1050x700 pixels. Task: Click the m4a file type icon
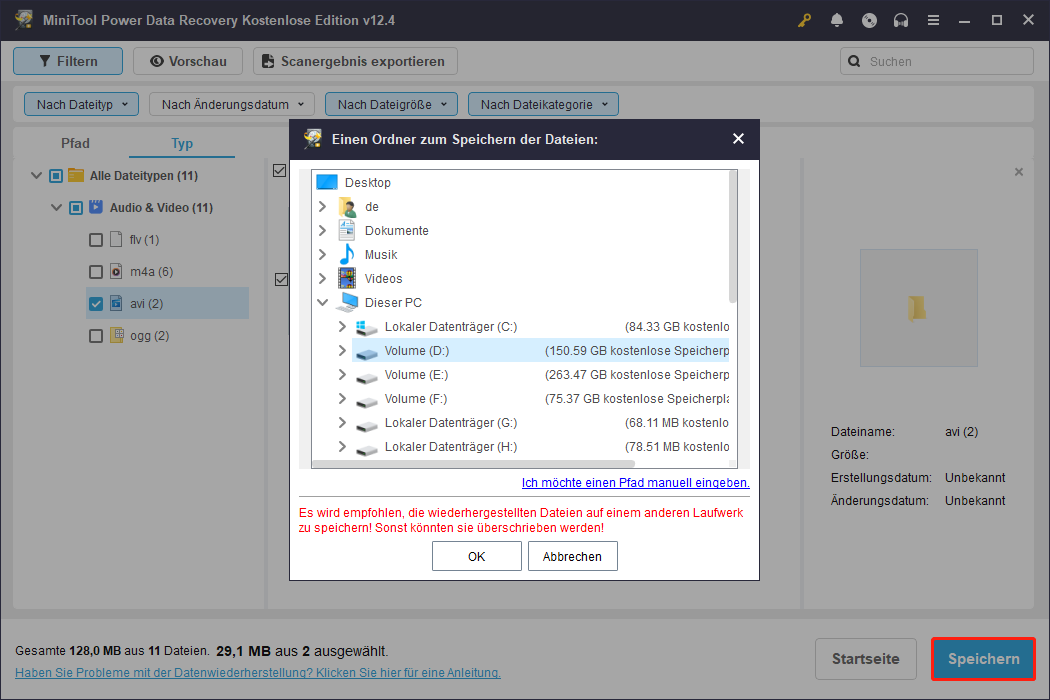pos(116,271)
